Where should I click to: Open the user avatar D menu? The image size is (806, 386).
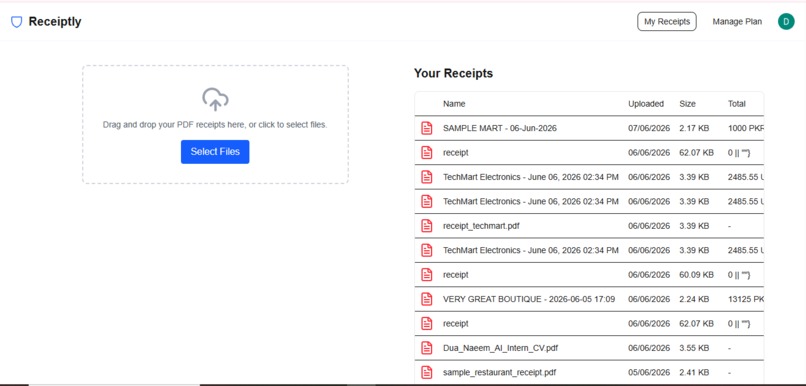(786, 22)
